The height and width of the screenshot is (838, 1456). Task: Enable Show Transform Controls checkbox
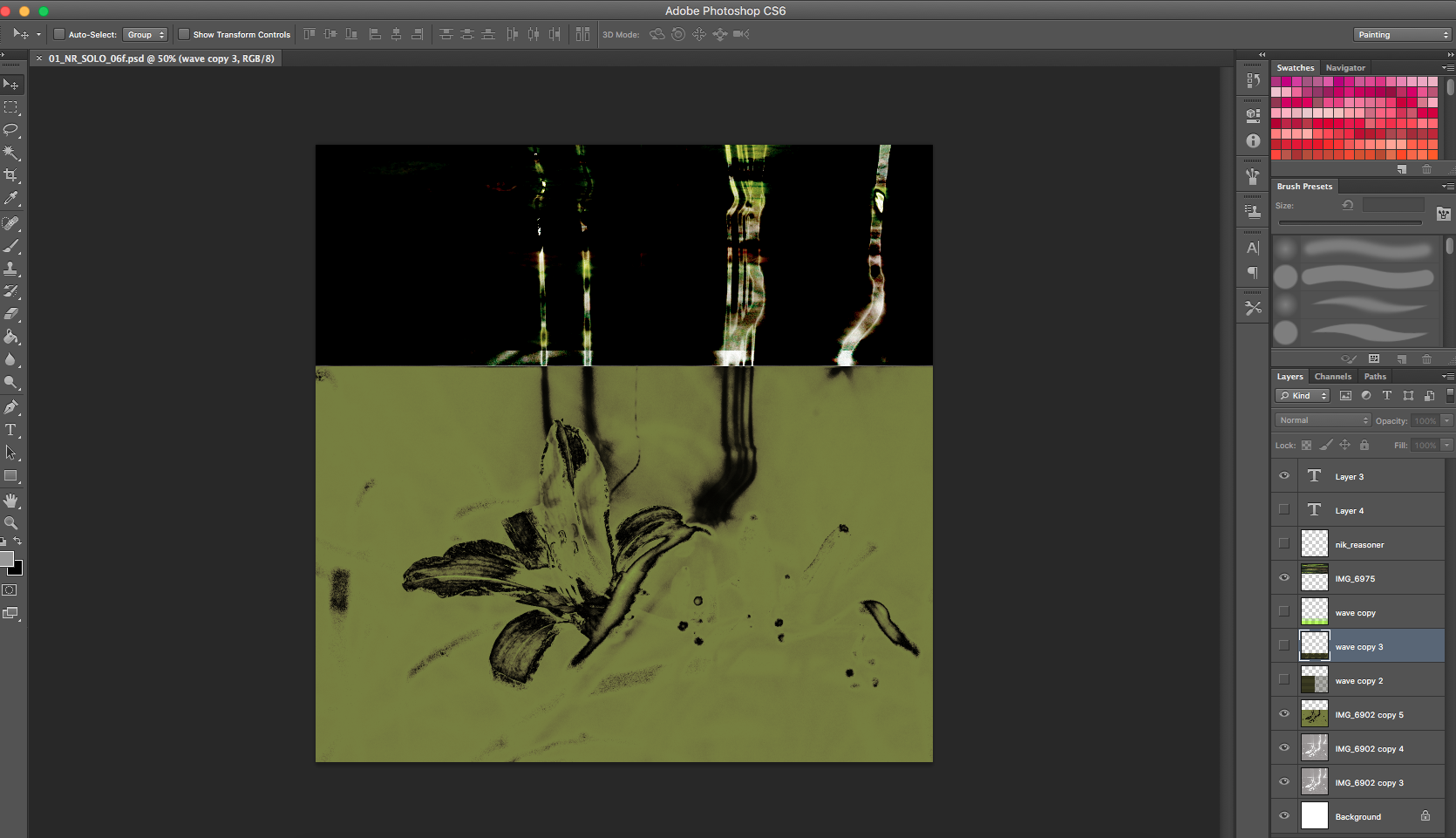pyautogui.click(x=184, y=34)
